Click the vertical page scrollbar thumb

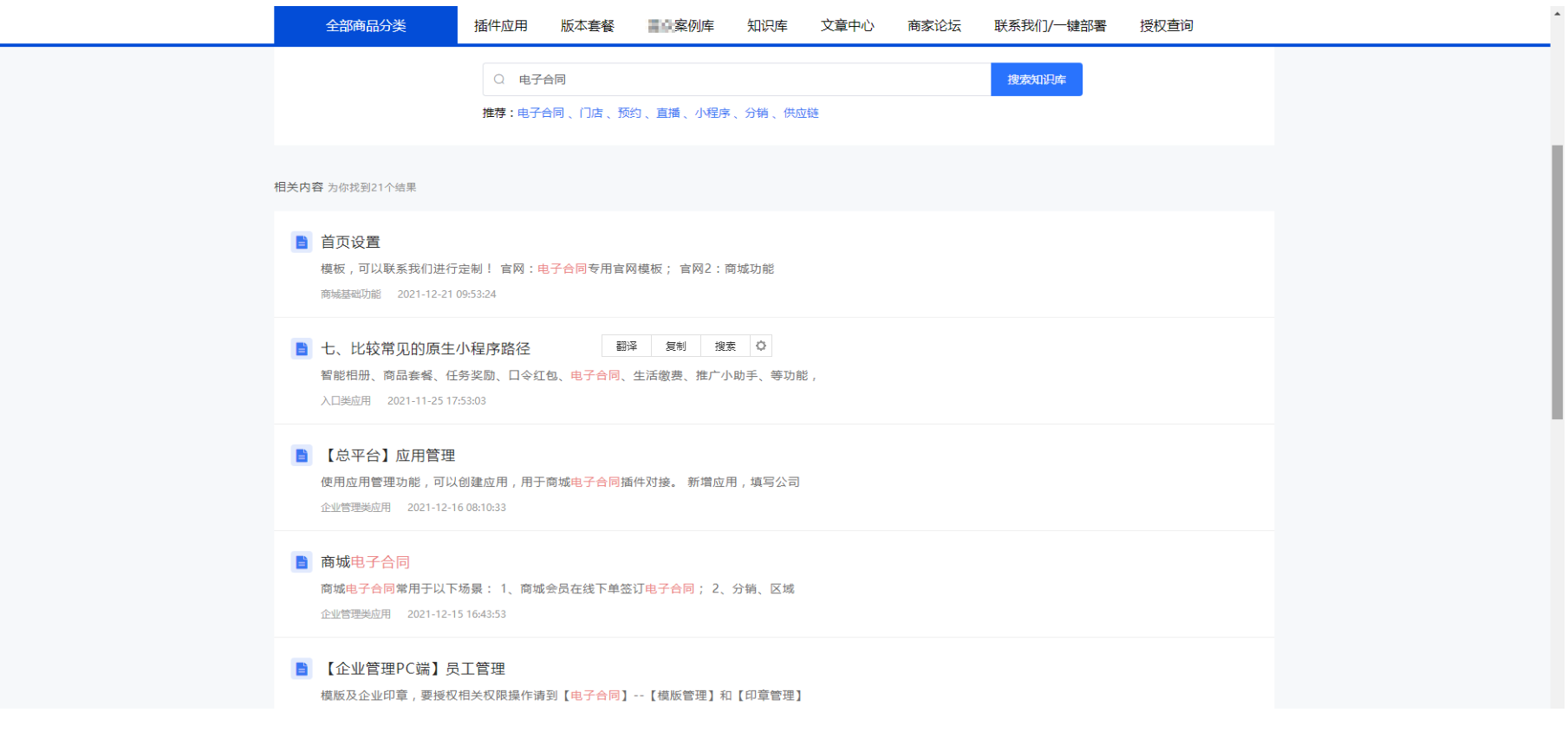point(1557,282)
